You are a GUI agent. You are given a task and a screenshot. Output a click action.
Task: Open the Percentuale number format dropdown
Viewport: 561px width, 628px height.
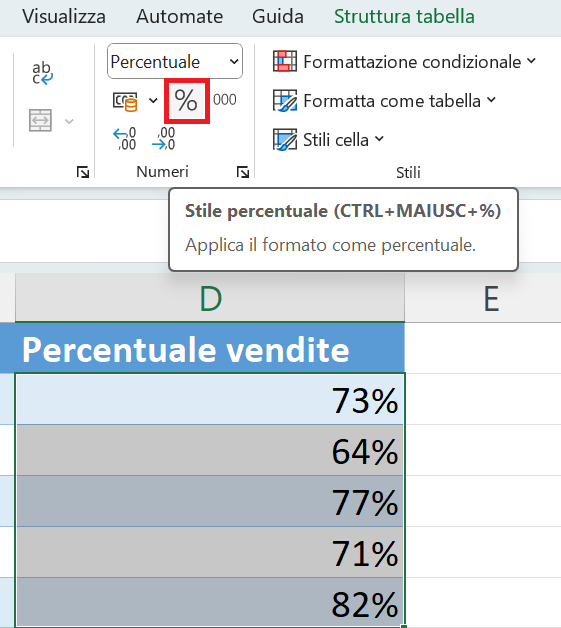point(175,61)
